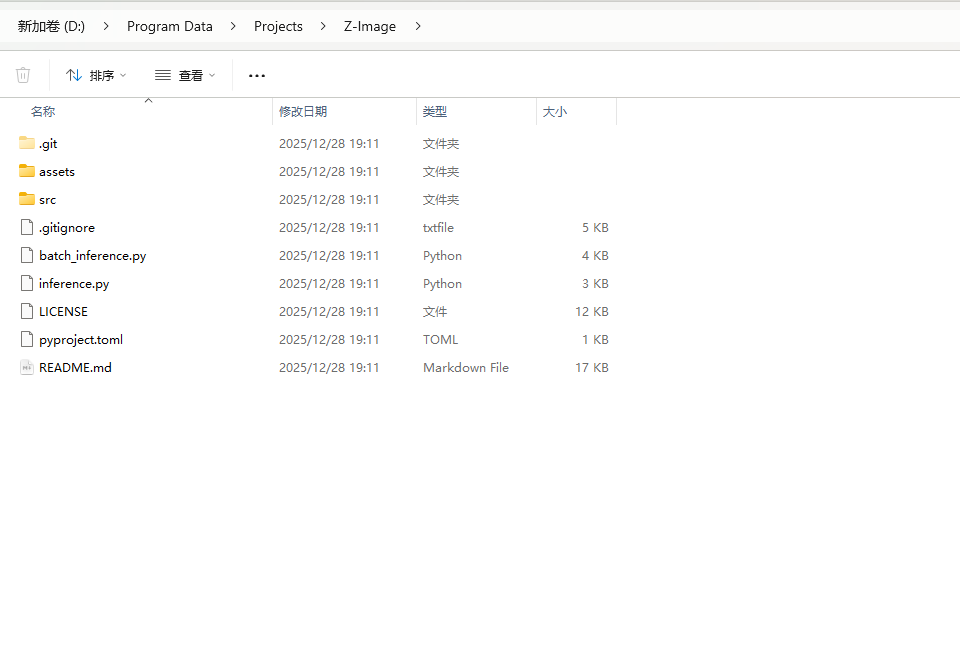Screen dimensions: 960x660
Task: Select the README.md file icon
Action: (x=27, y=367)
